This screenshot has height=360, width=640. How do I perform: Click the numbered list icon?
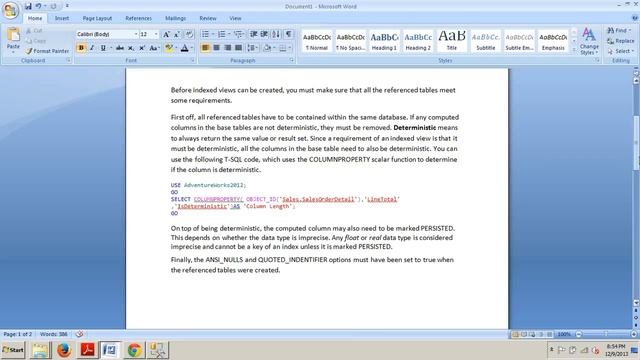(221, 34)
